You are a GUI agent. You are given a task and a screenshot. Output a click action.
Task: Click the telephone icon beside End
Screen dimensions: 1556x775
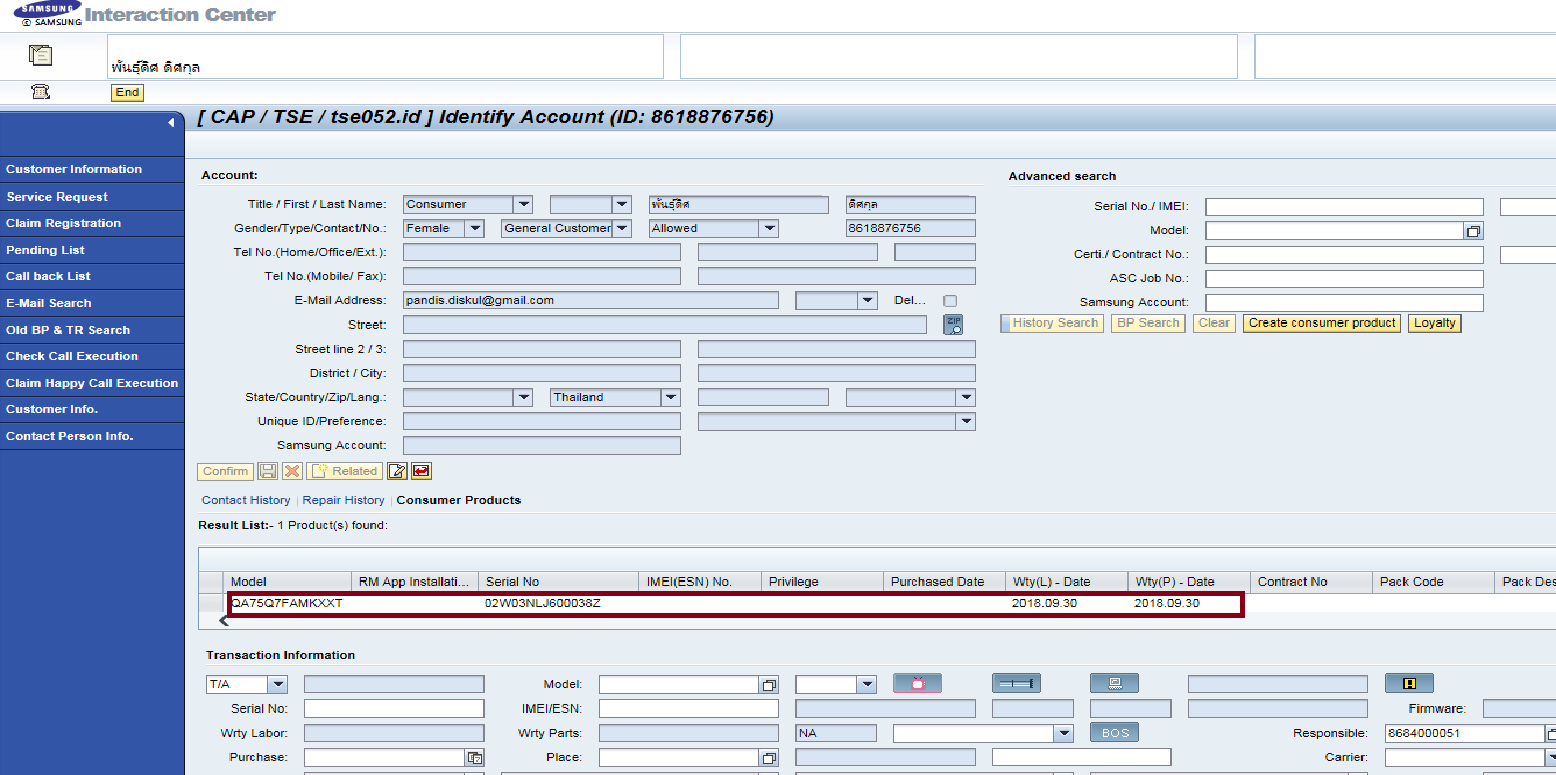[x=41, y=92]
